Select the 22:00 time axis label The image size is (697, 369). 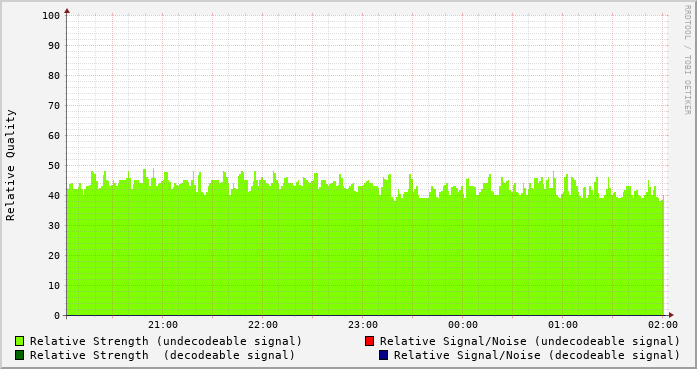263,325
